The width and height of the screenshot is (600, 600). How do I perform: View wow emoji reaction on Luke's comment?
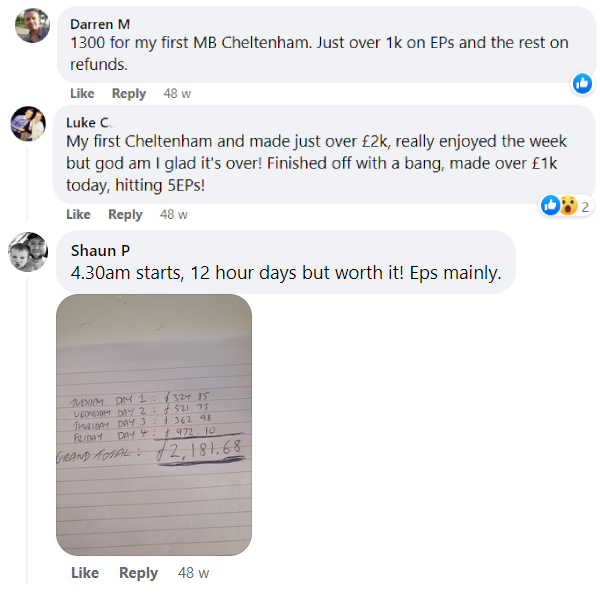pos(569,205)
